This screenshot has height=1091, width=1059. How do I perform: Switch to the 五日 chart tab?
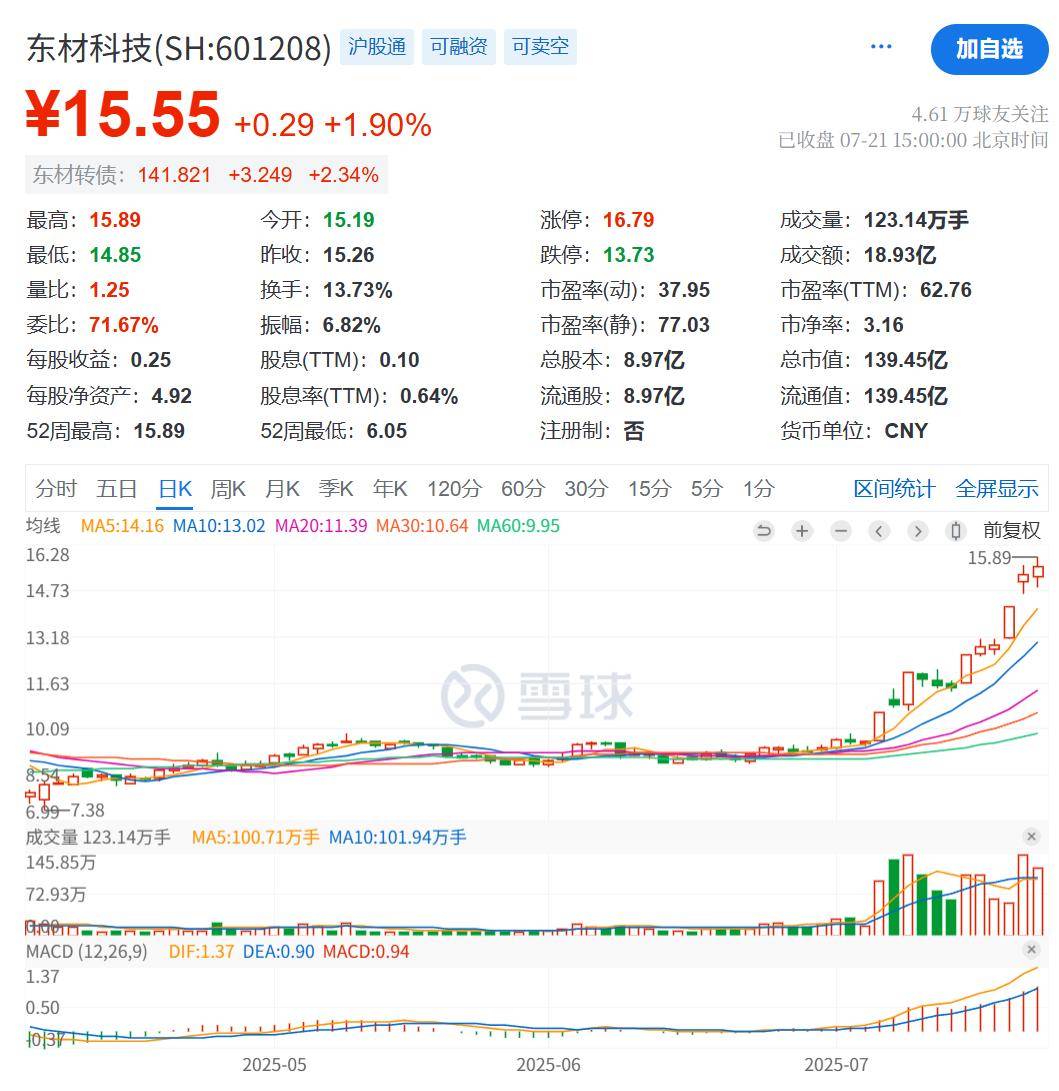[x=116, y=488]
